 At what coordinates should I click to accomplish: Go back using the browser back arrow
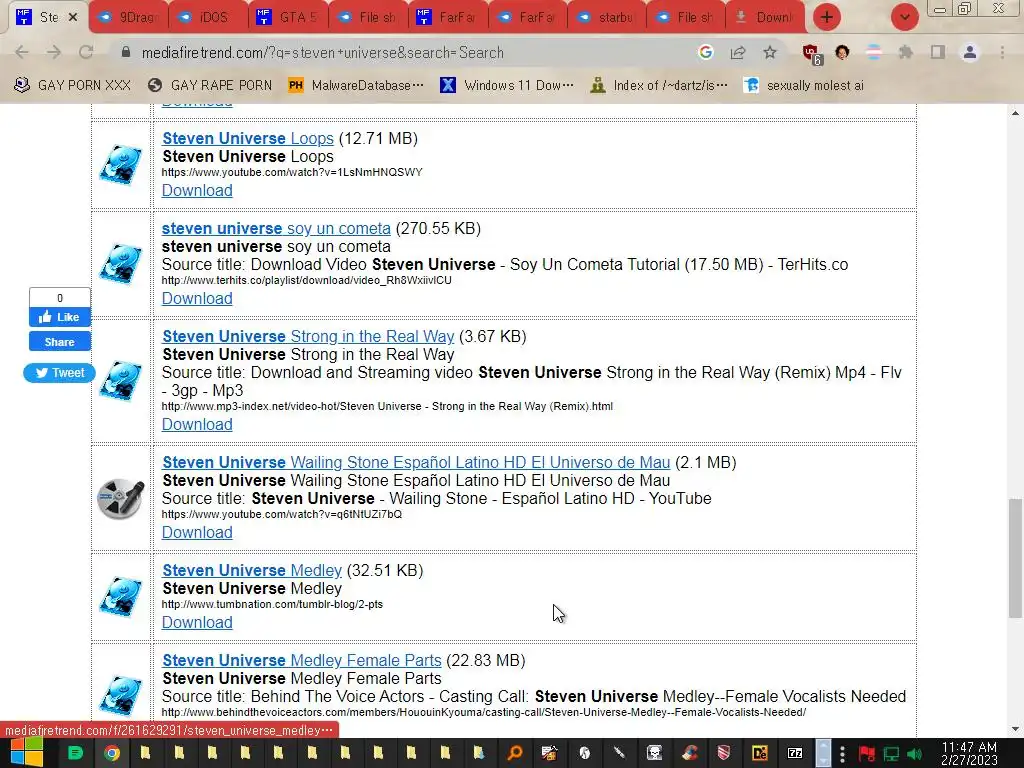(22, 52)
